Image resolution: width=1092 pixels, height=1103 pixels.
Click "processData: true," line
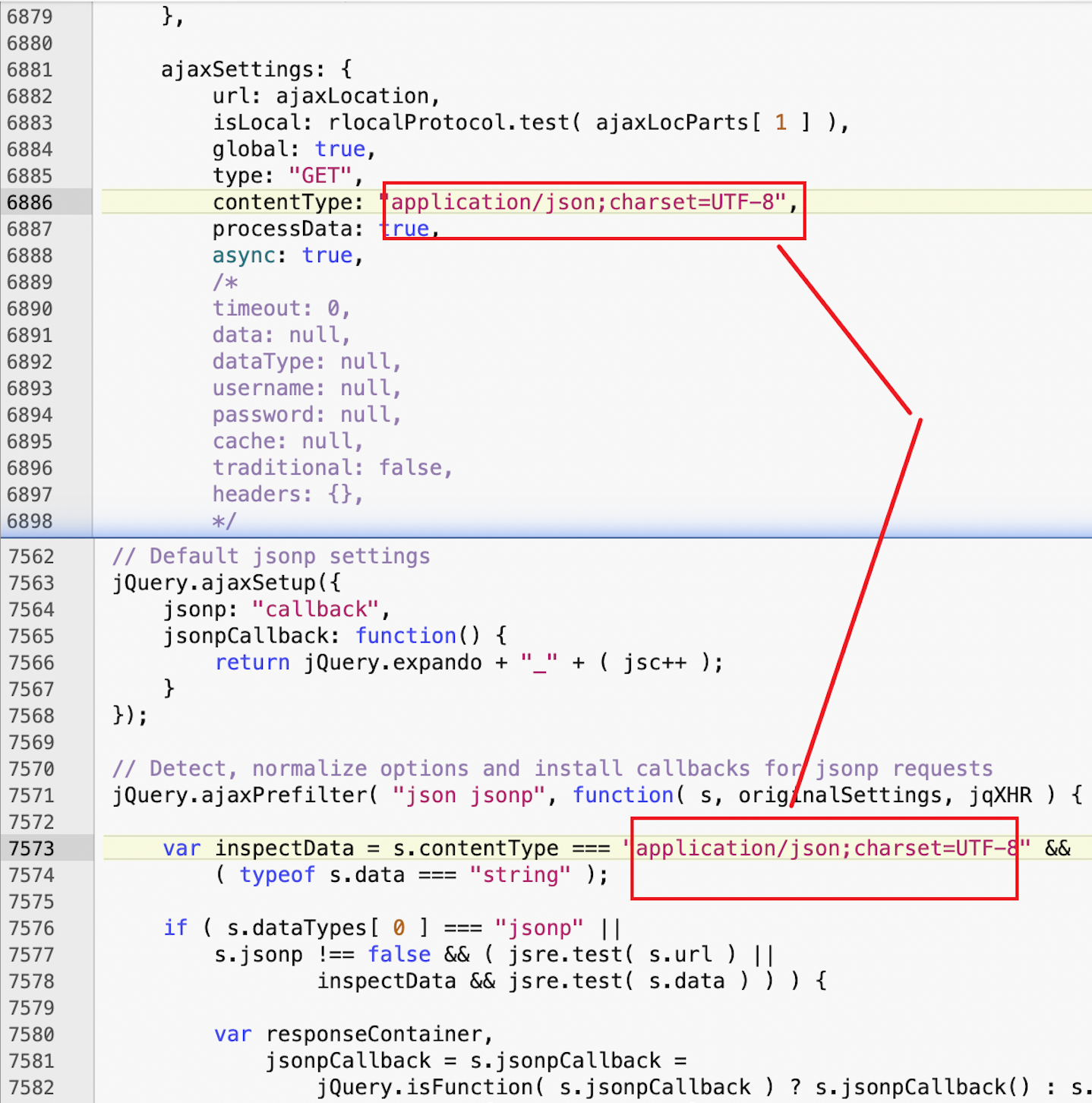point(327,229)
